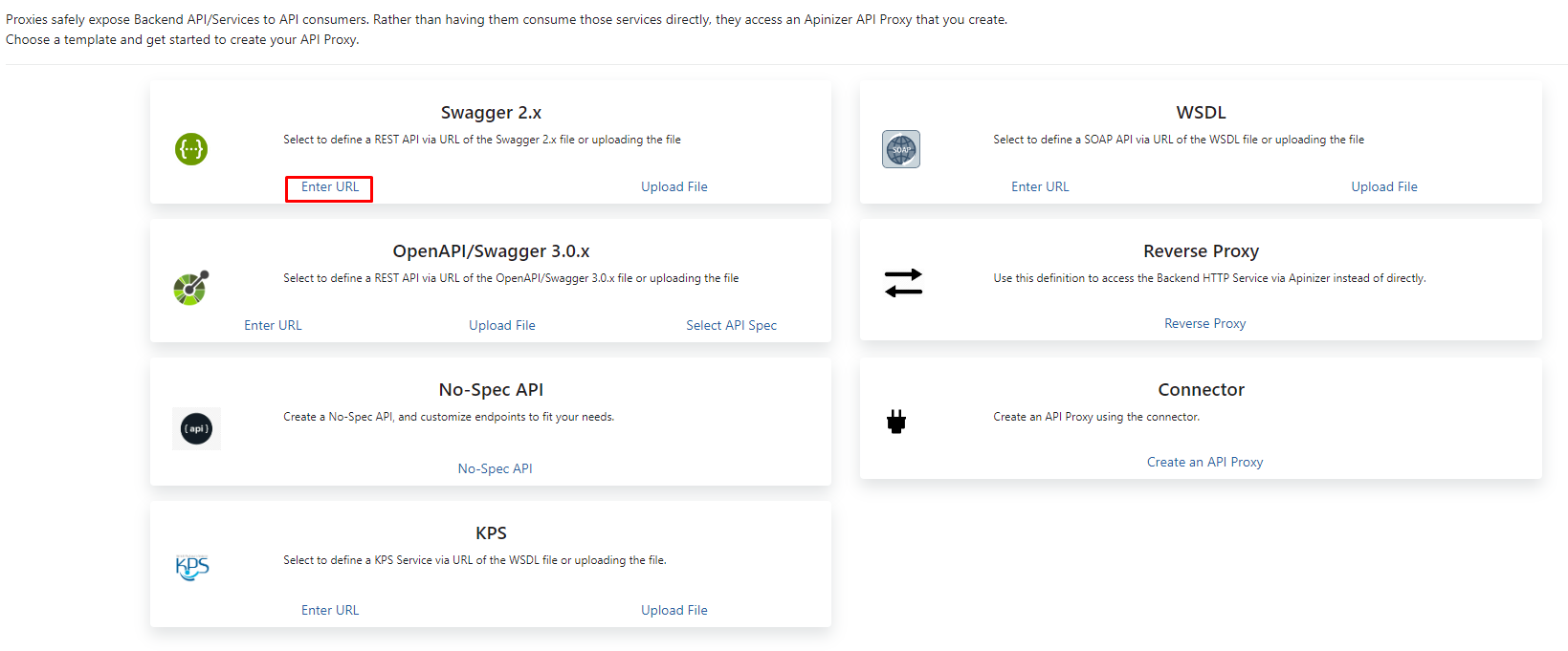Open Enter URL under Swagger 2.x
Image resolution: width=1568 pixels, height=651 pixels.
tap(330, 187)
